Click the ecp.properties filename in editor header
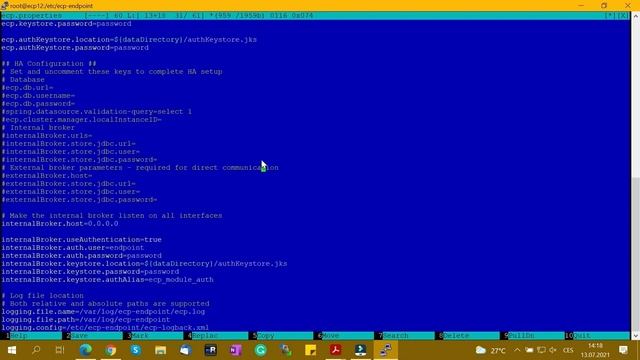Screen dimensions: 640x360 [x=31, y=16]
